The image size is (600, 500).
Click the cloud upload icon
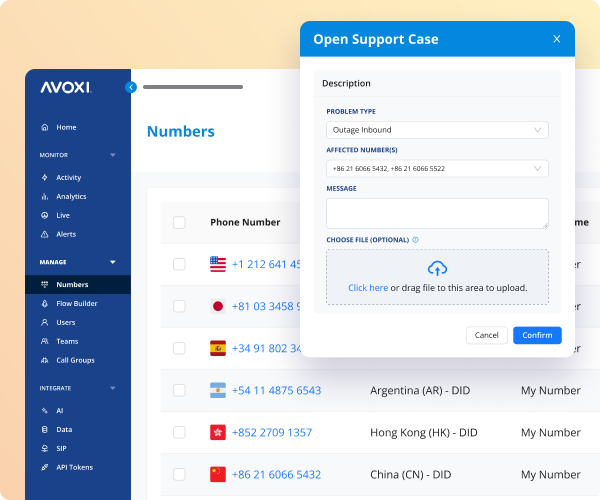[437, 269]
